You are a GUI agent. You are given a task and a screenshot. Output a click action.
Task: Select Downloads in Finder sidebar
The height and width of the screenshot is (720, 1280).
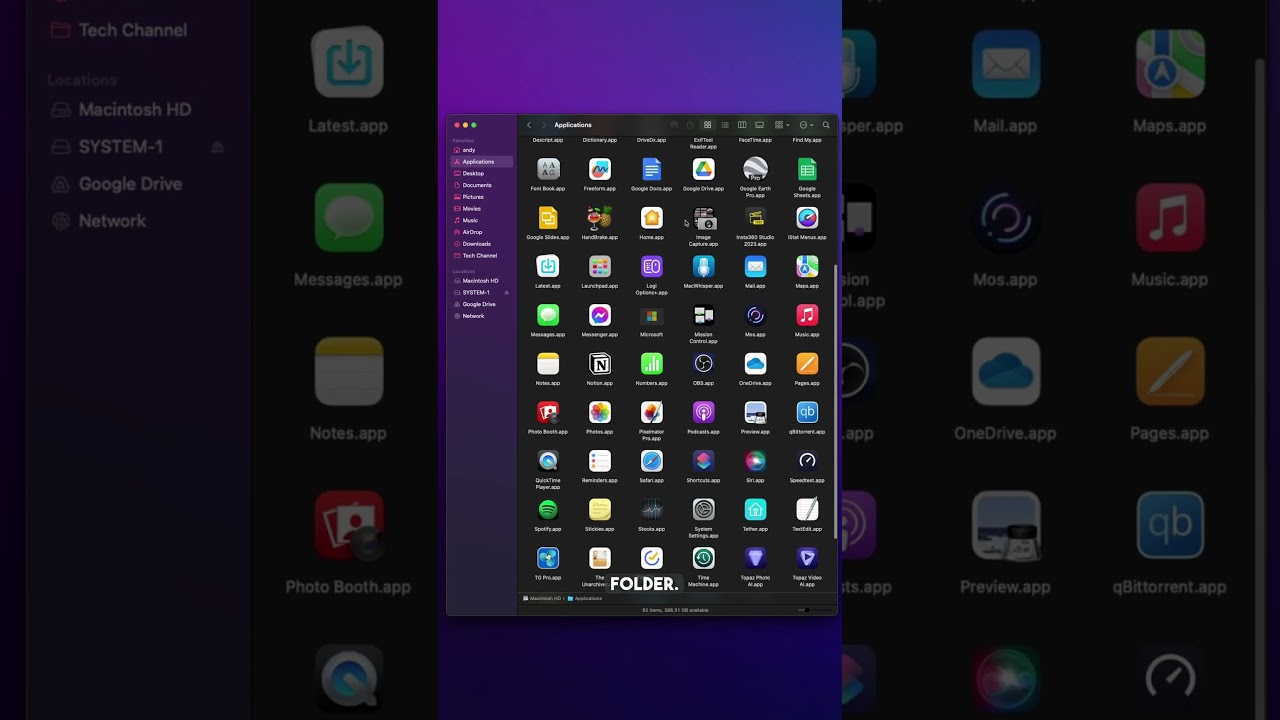pyautogui.click(x=482, y=244)
